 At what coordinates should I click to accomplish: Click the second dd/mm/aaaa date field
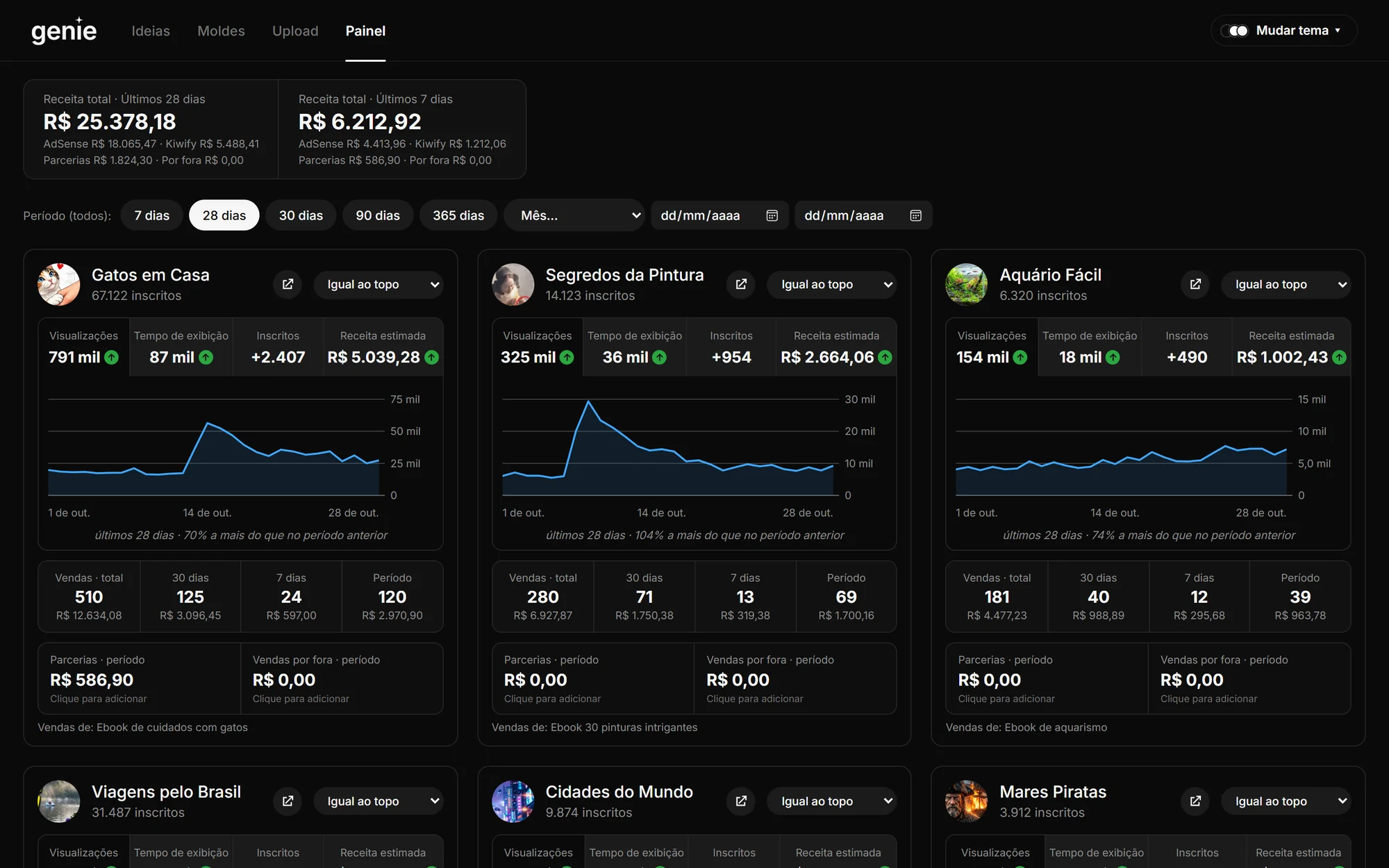(863, 215)
